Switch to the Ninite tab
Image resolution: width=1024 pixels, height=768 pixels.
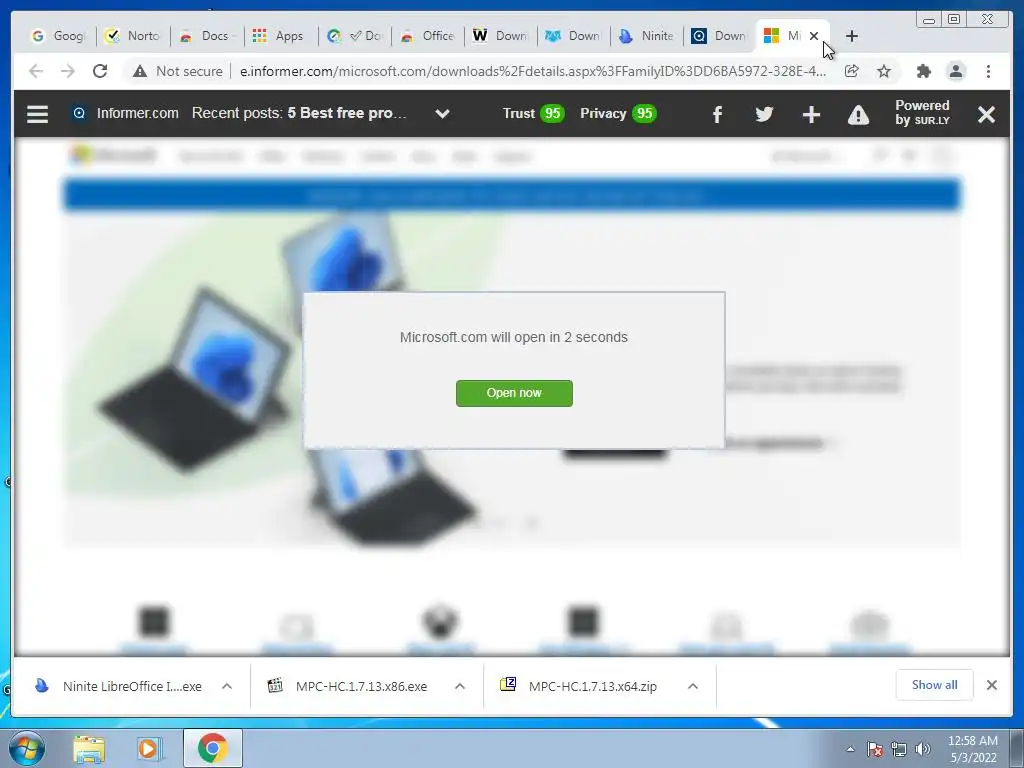pyautogui.click(x=647, y=36)
